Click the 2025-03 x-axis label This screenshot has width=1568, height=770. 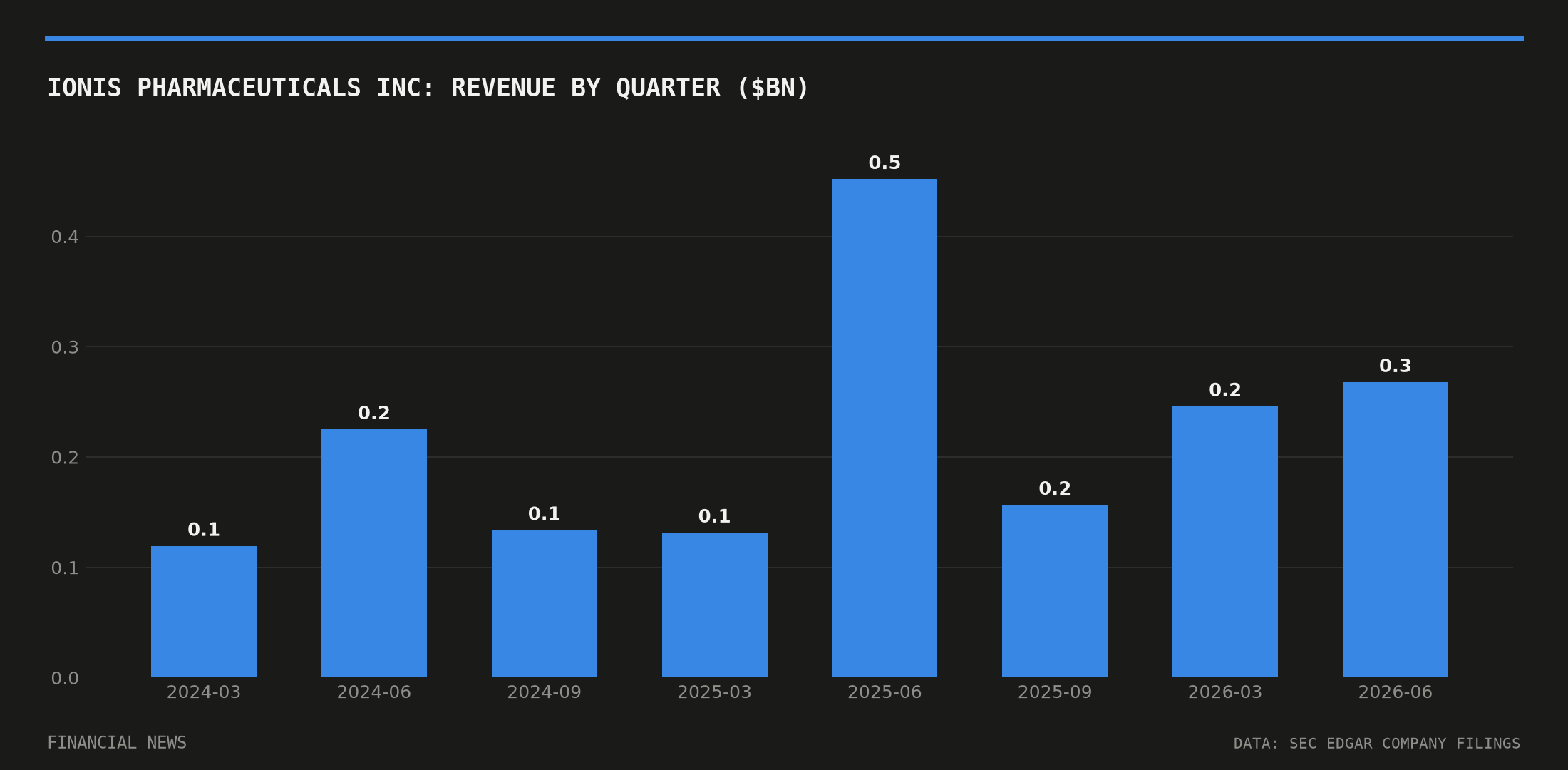[x=715, y=692]
